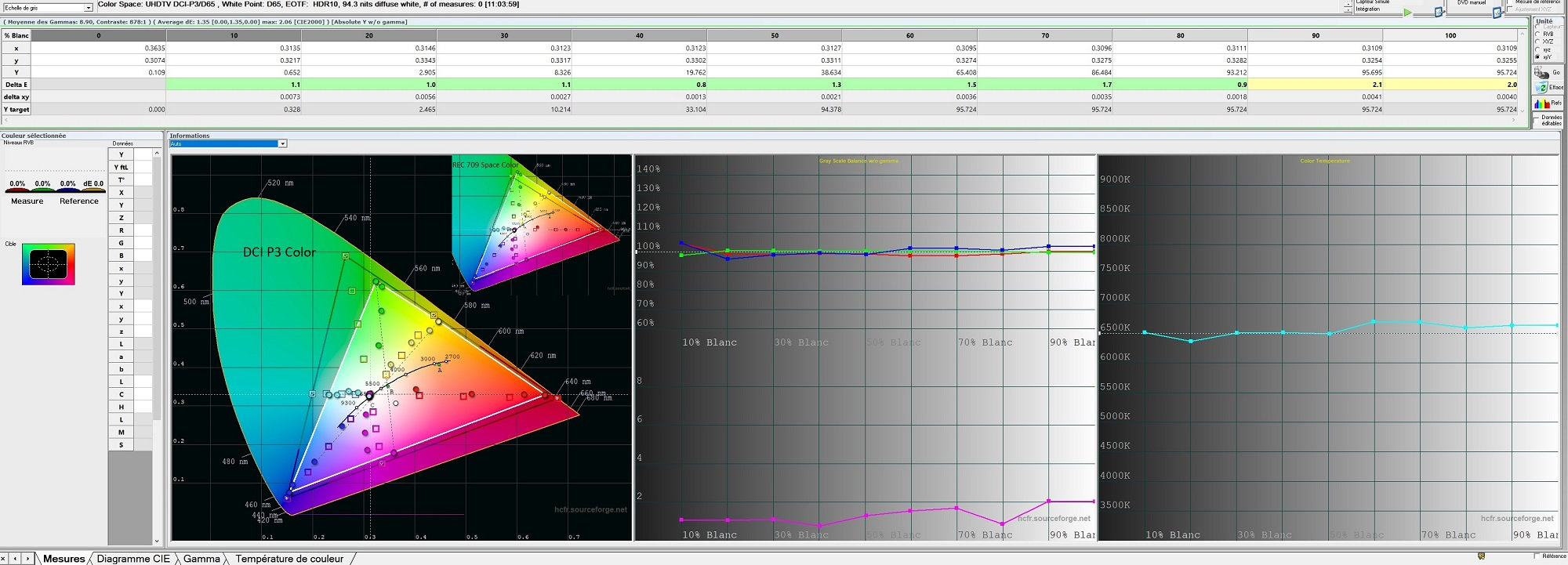Click the Cible target color thumbnail

(x=48, y=264)
